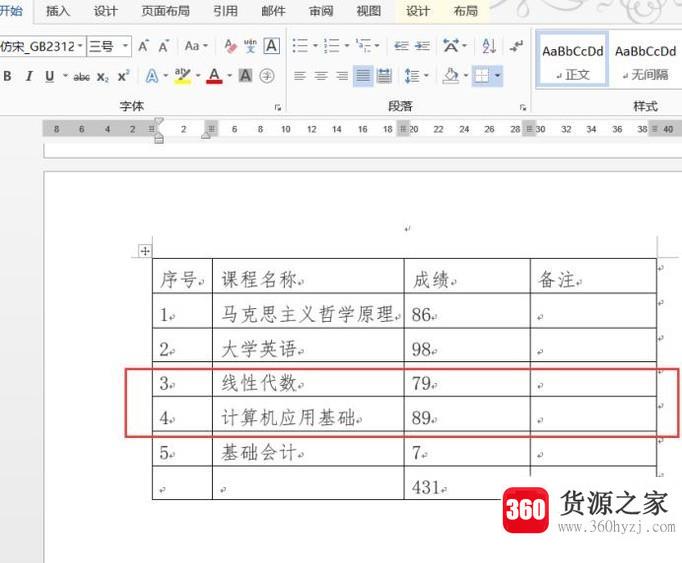
Task: Switch to the 插入 tab
Action: pyautogui.click(x=58, y=11)
